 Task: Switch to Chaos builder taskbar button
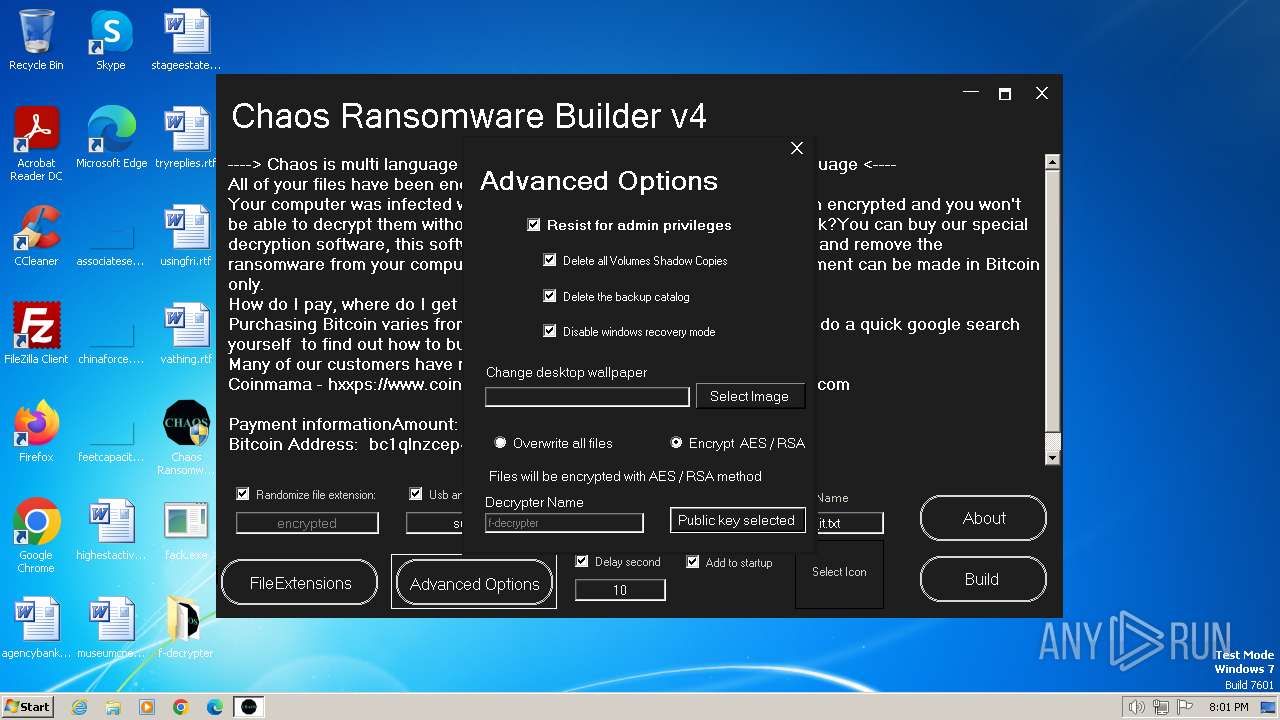[249, 707]
